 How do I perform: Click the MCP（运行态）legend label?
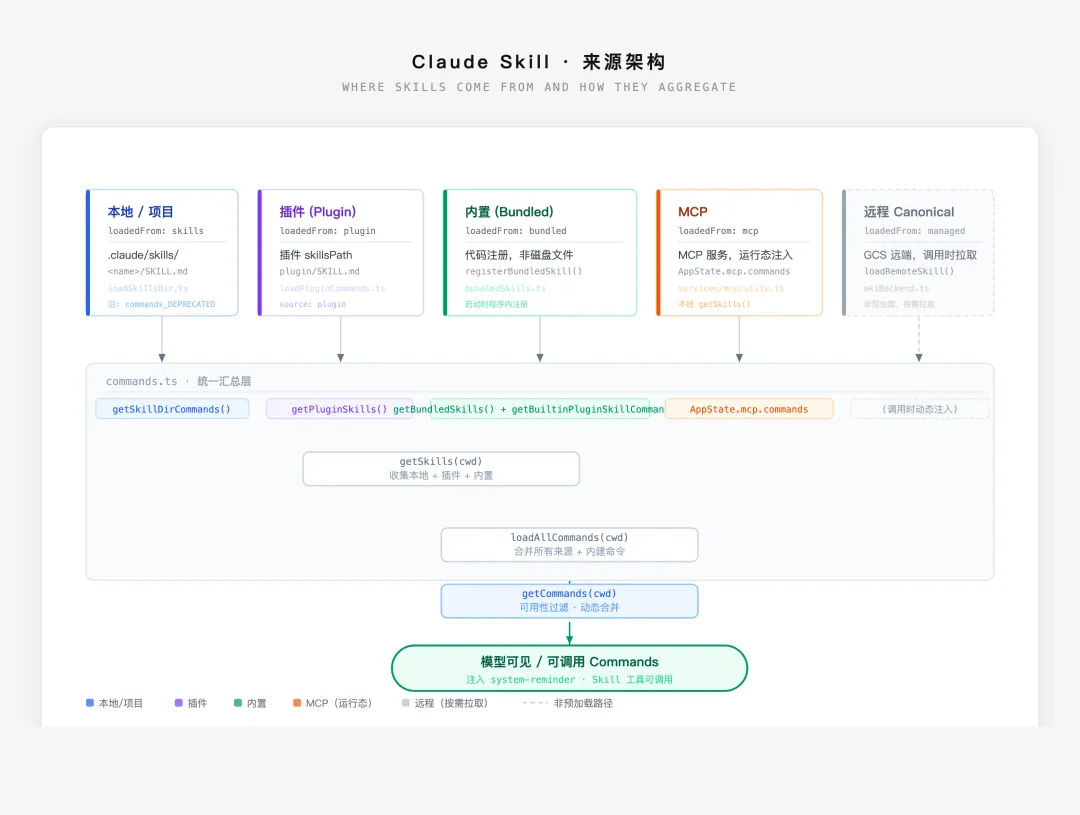click(339, 703)
